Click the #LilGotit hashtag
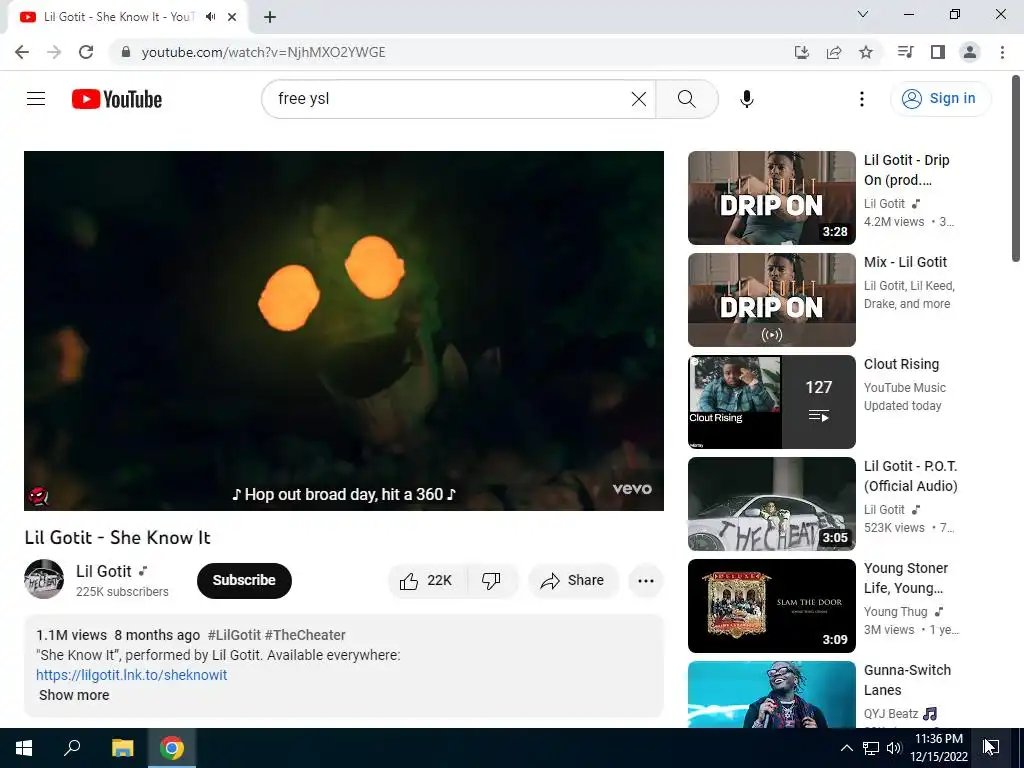Viewport: 1024px width, 768px height. pos(234,635)
